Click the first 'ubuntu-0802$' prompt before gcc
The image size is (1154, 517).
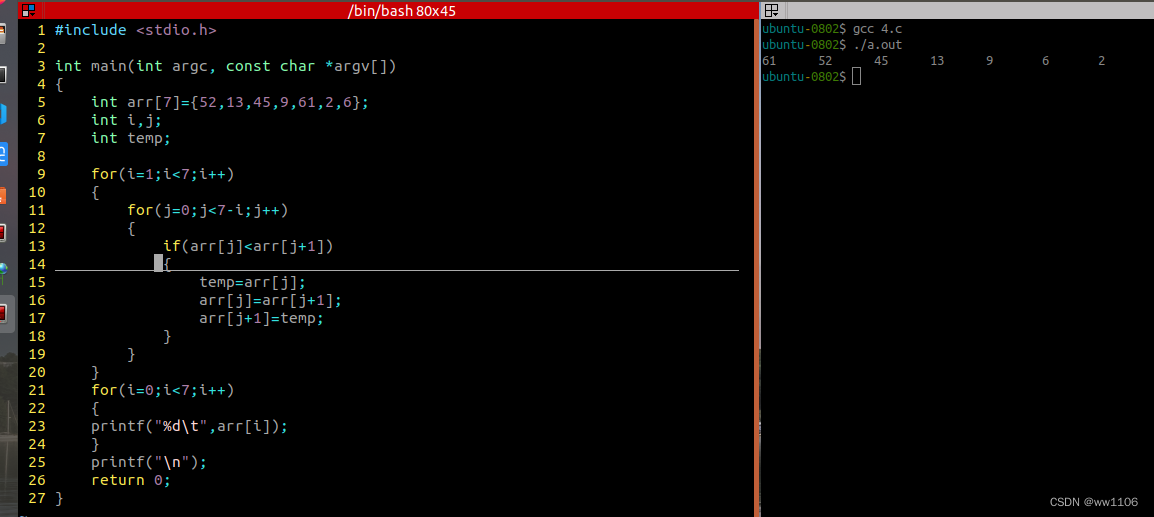804,29
